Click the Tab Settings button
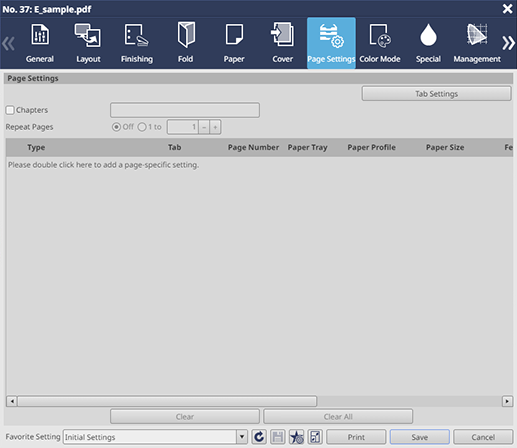The image size is (517, 448). (436, 94)
